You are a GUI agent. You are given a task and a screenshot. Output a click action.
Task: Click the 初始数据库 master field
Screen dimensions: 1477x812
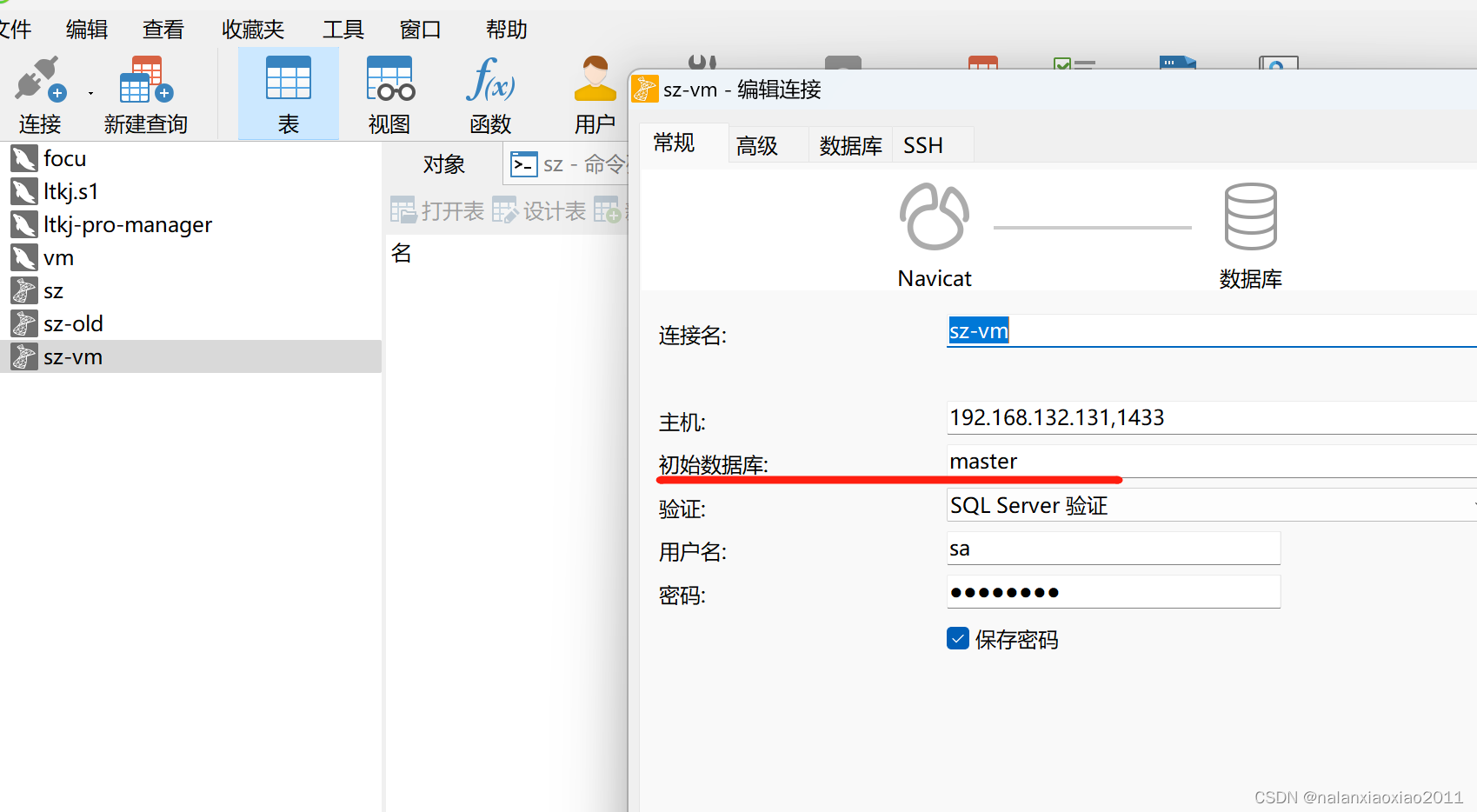1212,462
